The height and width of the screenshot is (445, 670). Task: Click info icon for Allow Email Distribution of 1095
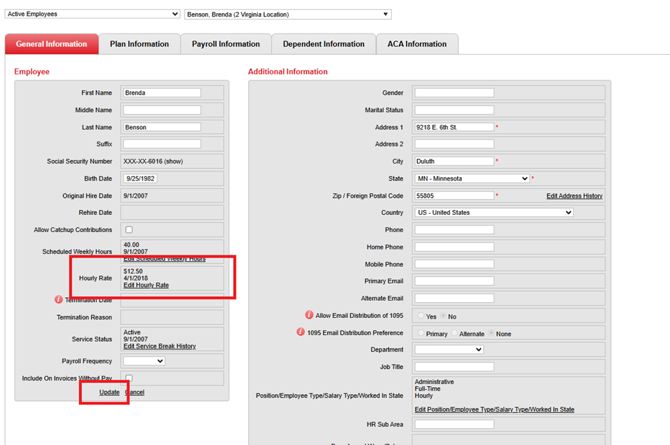click(x=309, y=315)
